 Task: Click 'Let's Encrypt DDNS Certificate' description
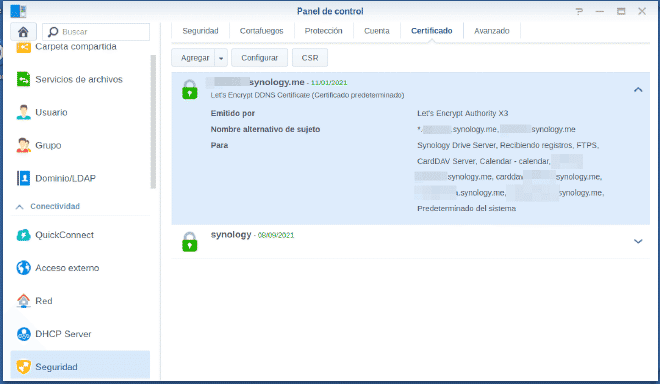tap(307, 95)
